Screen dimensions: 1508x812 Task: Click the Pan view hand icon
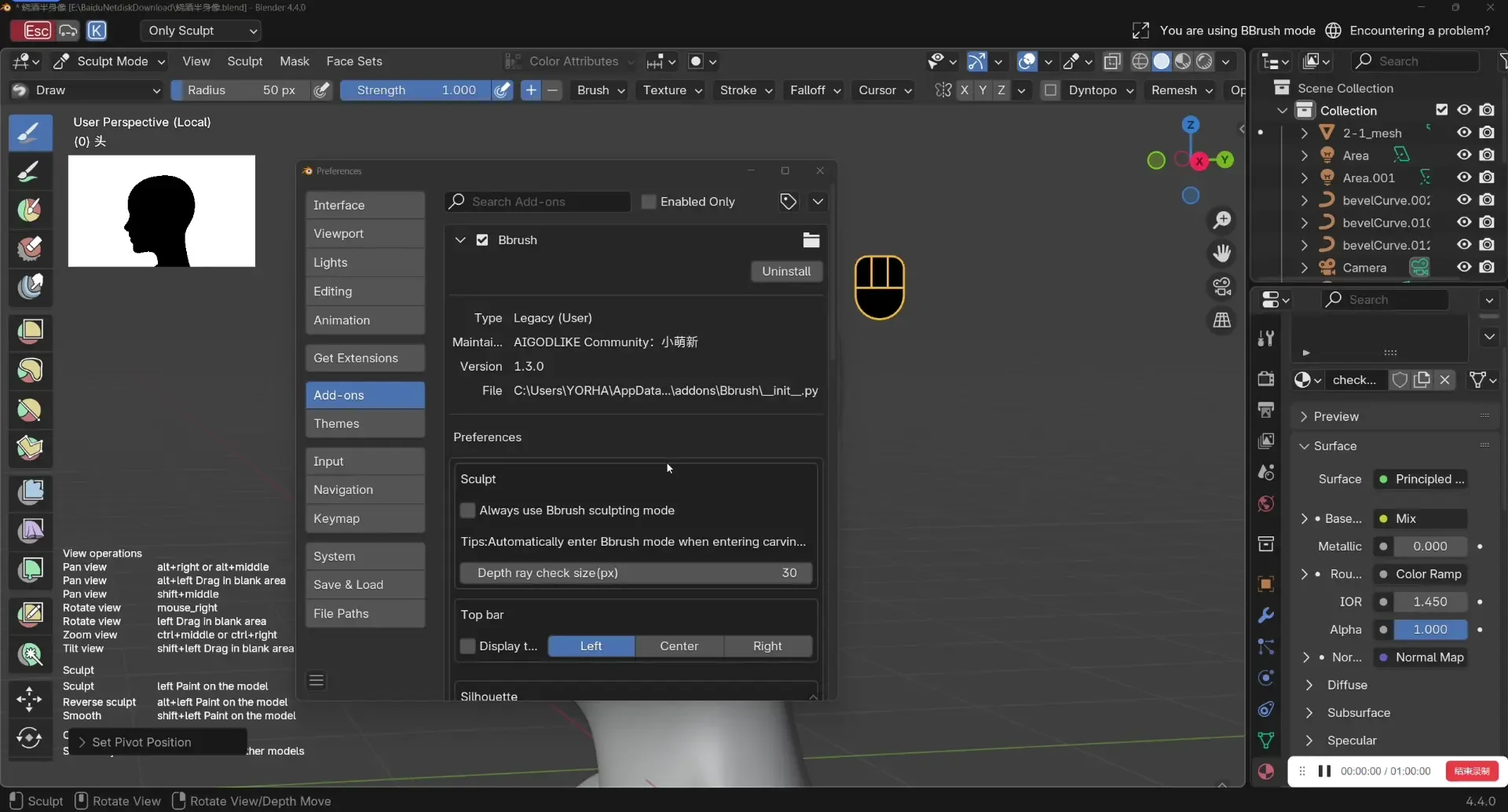click(x=1222, y=254)
